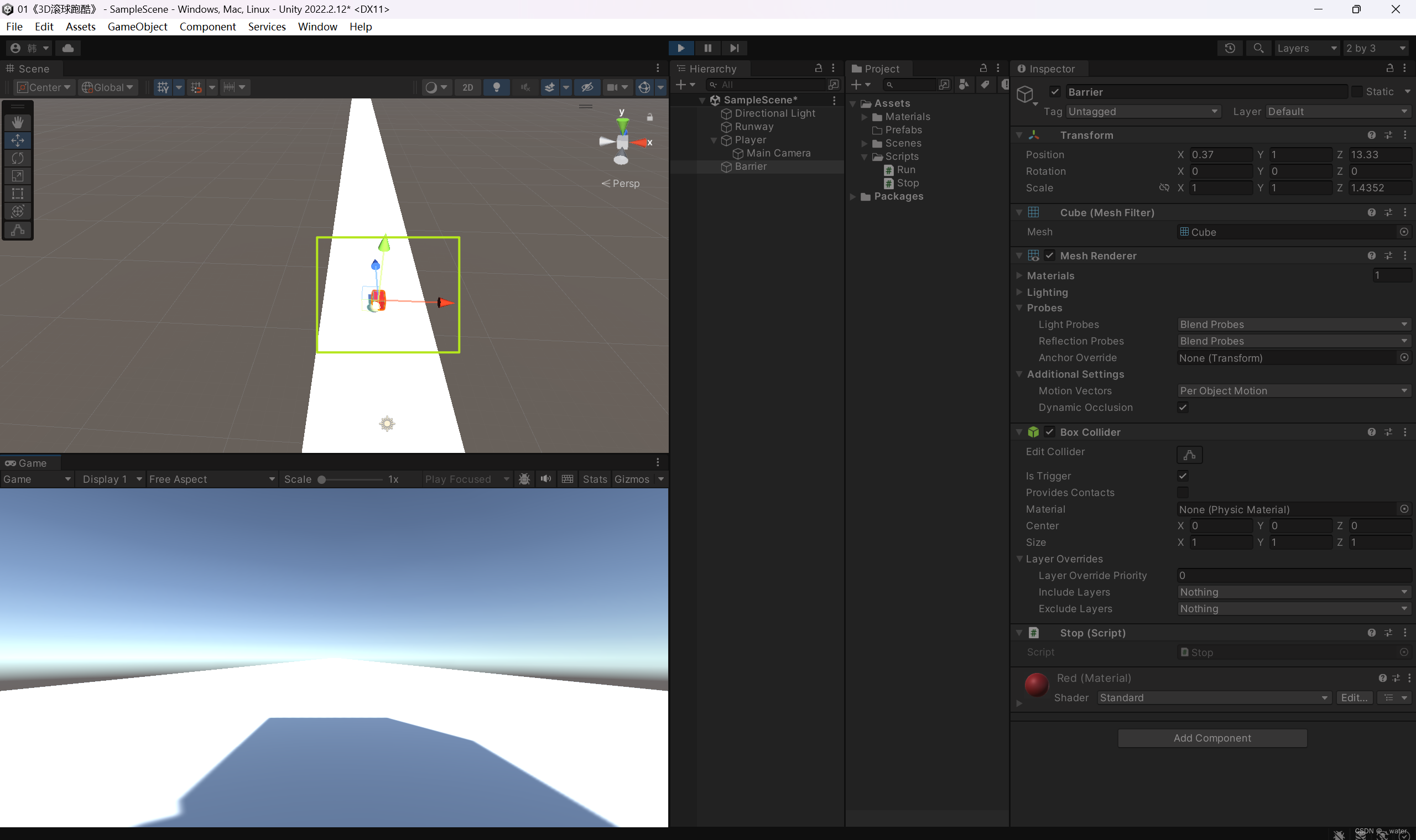Image resolution: width=1416 pixels, height=840 pixels.
Task: Select the Hand view tool
Action: pyautogui.click(x=18, y=122)
